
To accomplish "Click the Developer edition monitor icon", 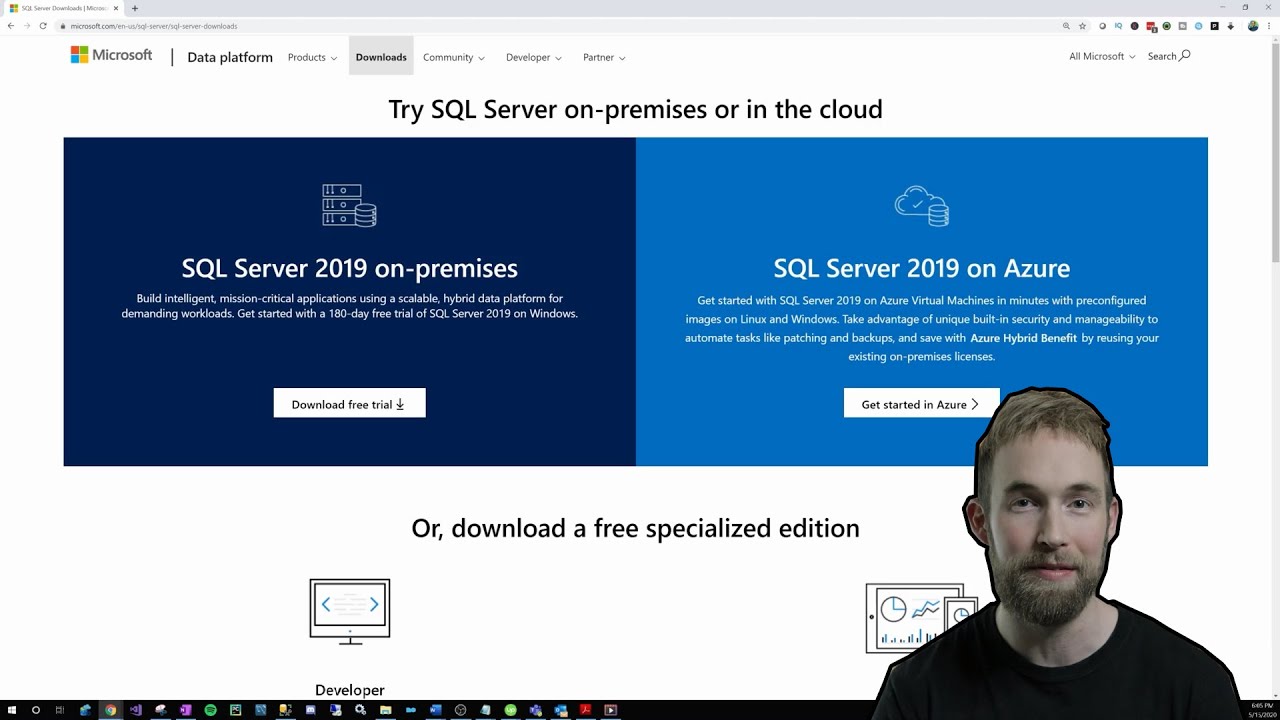I will click(350, 611).
